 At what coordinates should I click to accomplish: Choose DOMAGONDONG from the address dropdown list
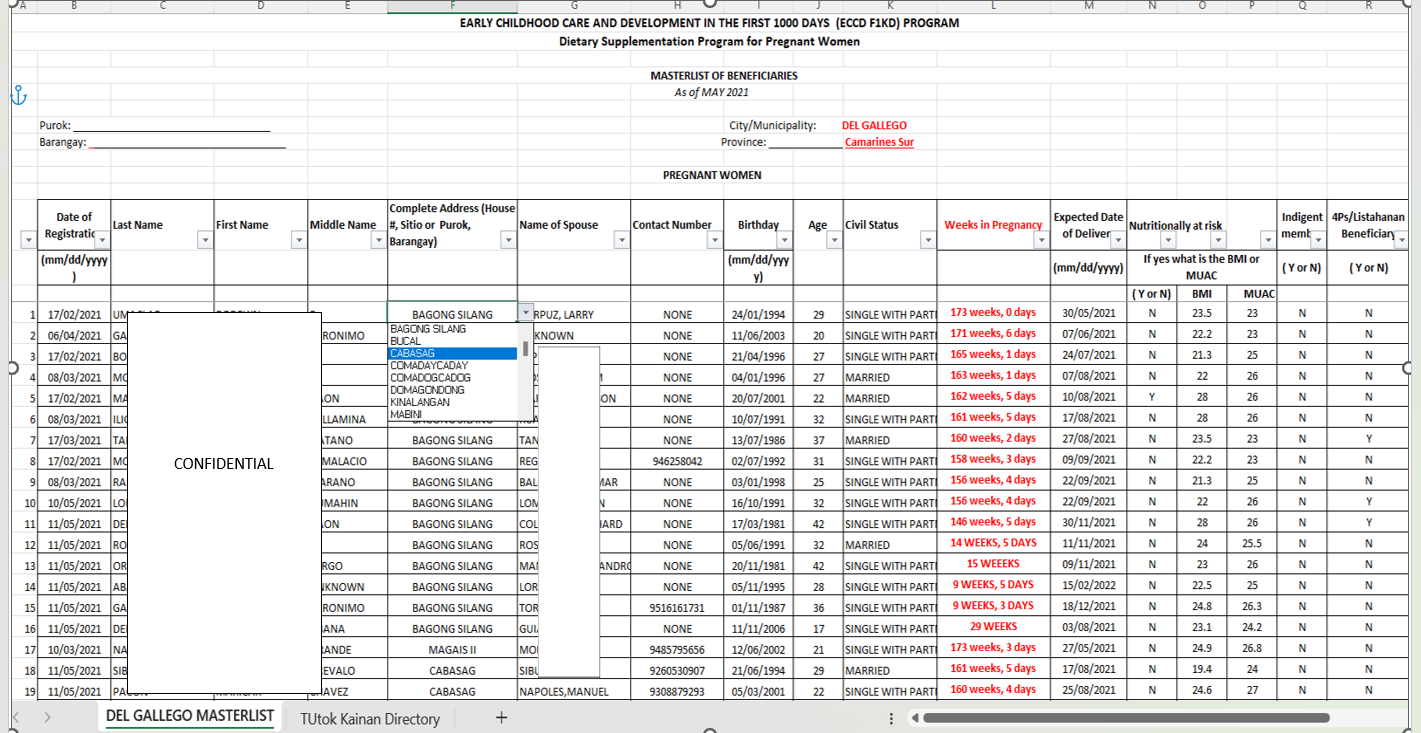(454, 390)
